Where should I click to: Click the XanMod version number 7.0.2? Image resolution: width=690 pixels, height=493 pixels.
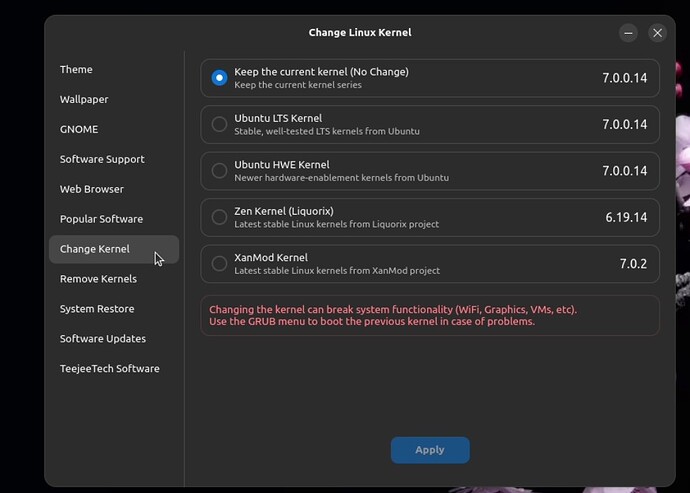click(633, 264)
